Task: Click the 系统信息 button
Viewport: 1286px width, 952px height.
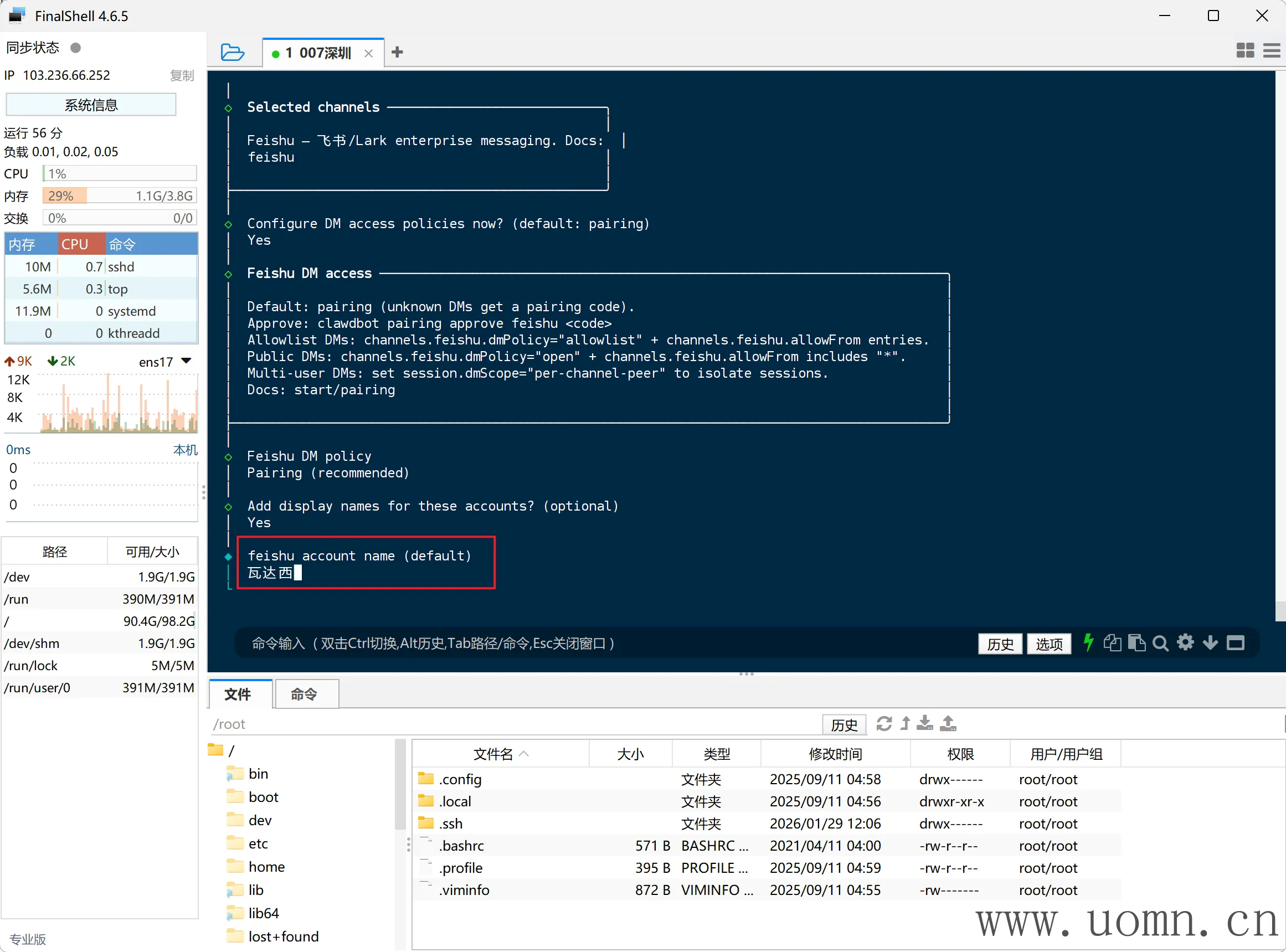Action: [91, 105]
